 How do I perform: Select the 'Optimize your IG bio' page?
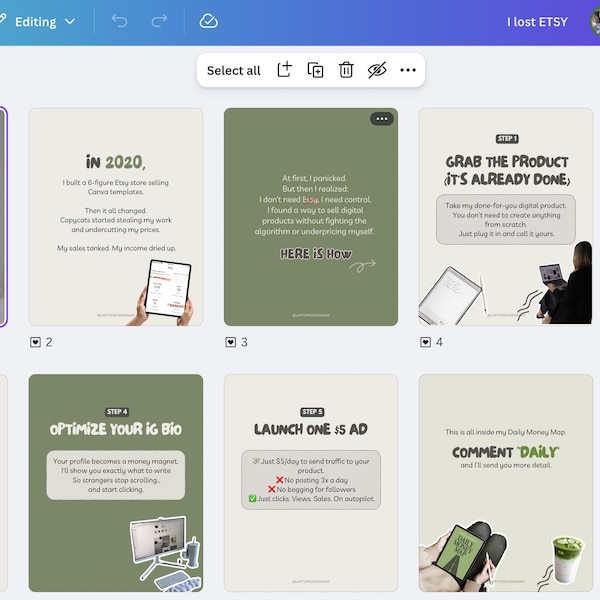(116, 483)
